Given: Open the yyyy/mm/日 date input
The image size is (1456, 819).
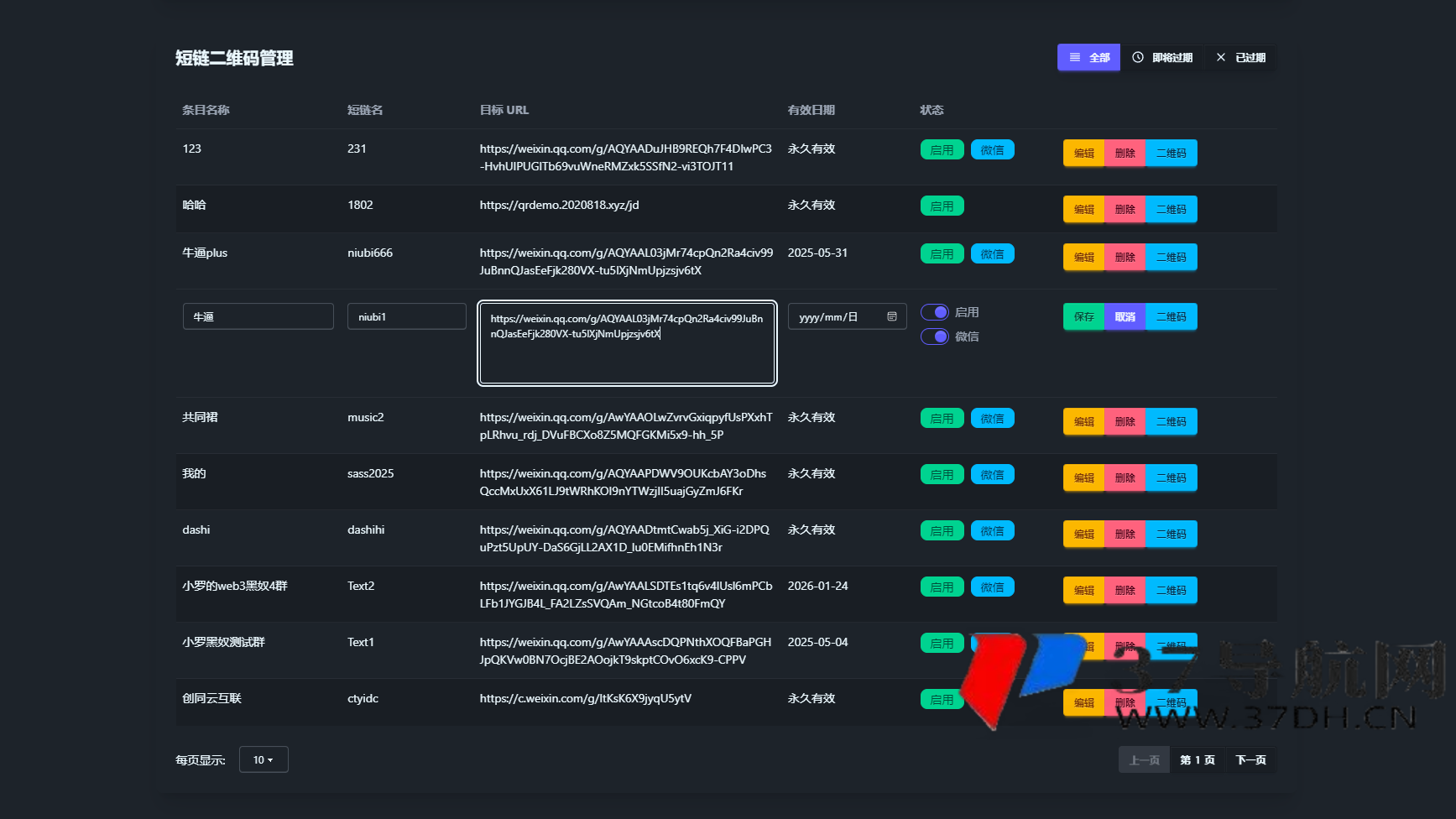Looking at the screenshot, I should (835, 317).
